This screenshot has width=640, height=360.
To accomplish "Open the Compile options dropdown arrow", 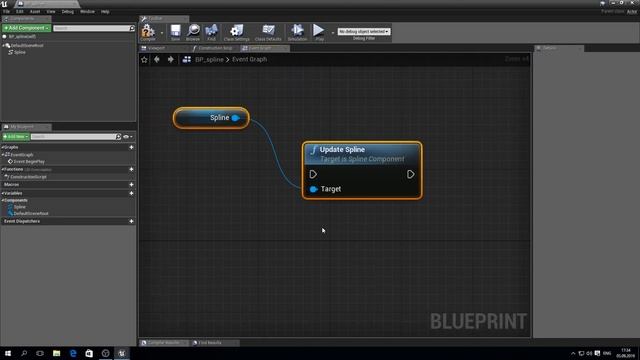I will click(162, 33).
